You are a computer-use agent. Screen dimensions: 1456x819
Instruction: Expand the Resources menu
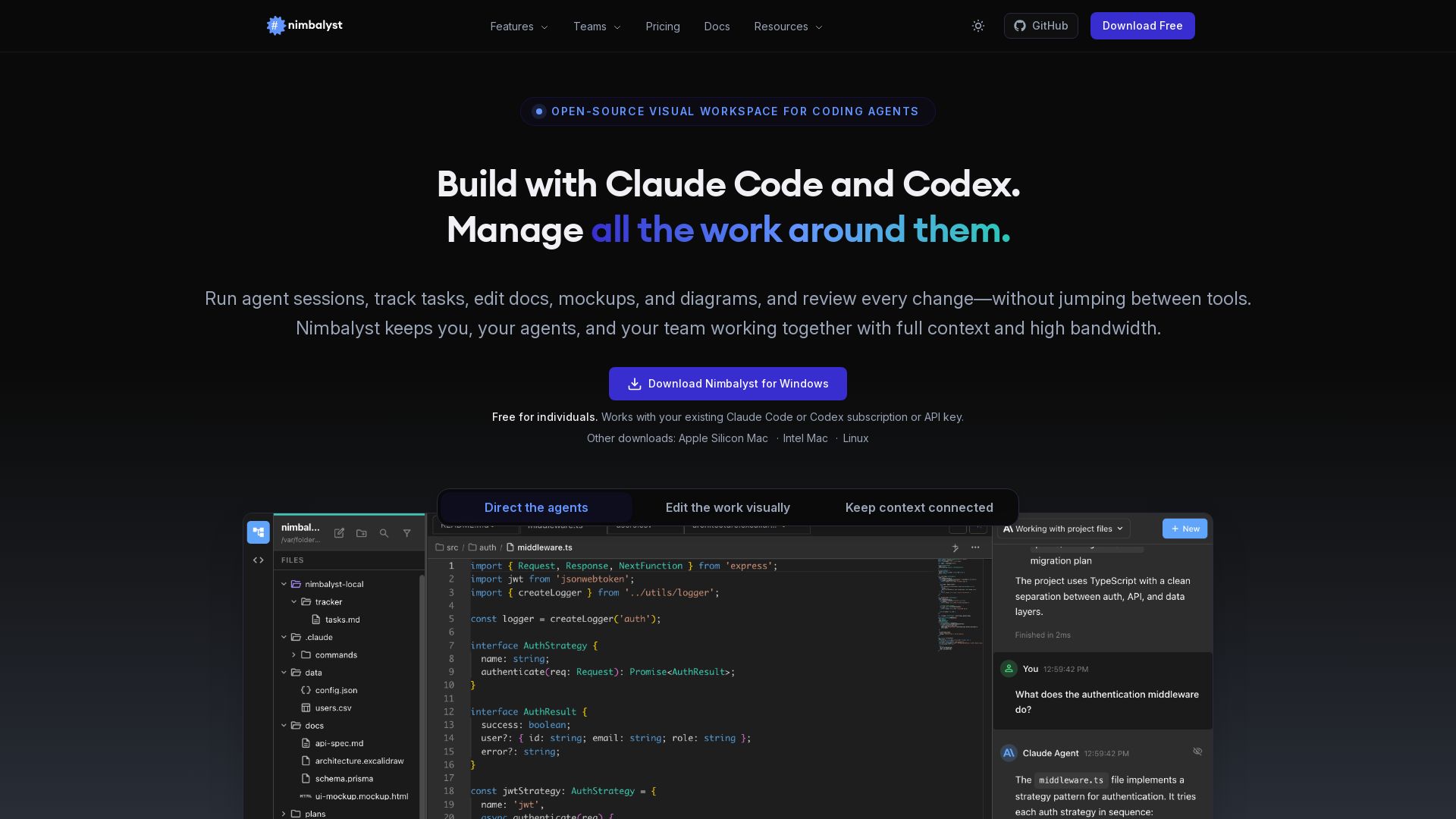788,27
